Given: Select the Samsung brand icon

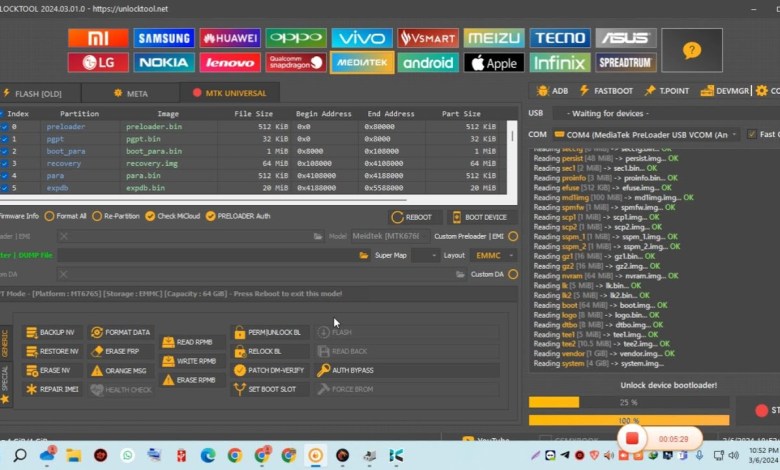Looking at the screenshot, I should [164, 38].
